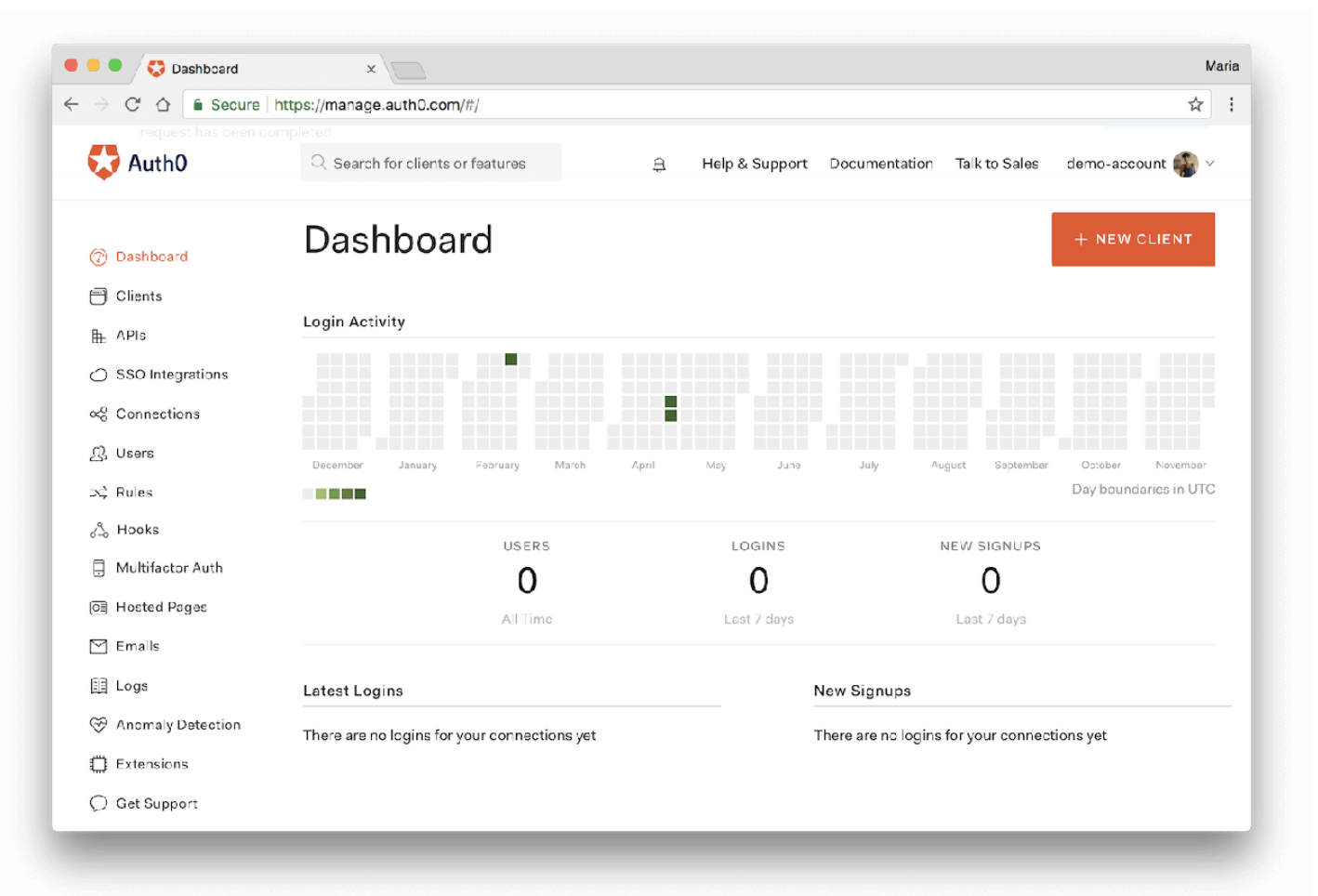The image size is (1318, 896).
Task: Click the Connections share icon in sidebar
Action: click(99, 414)
